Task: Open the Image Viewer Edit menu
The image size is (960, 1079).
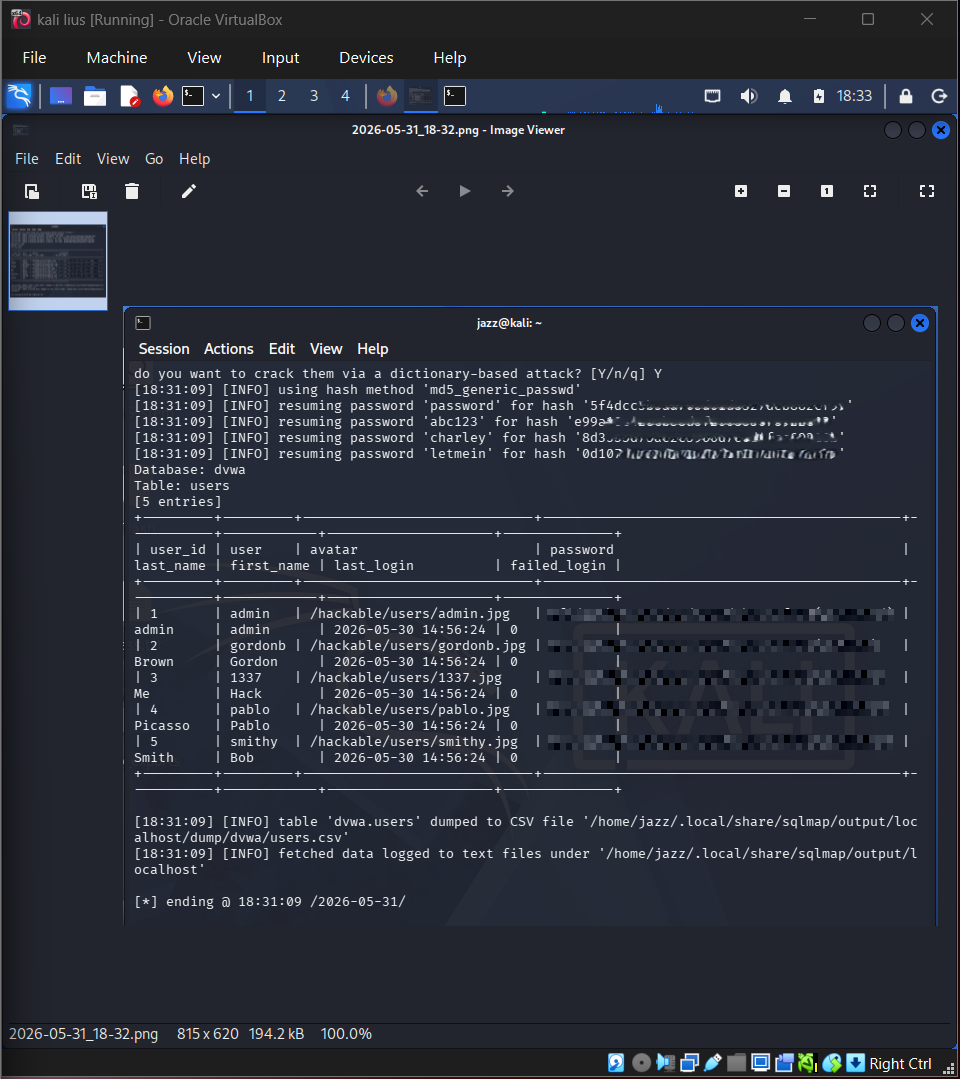Action: (68, 159)
